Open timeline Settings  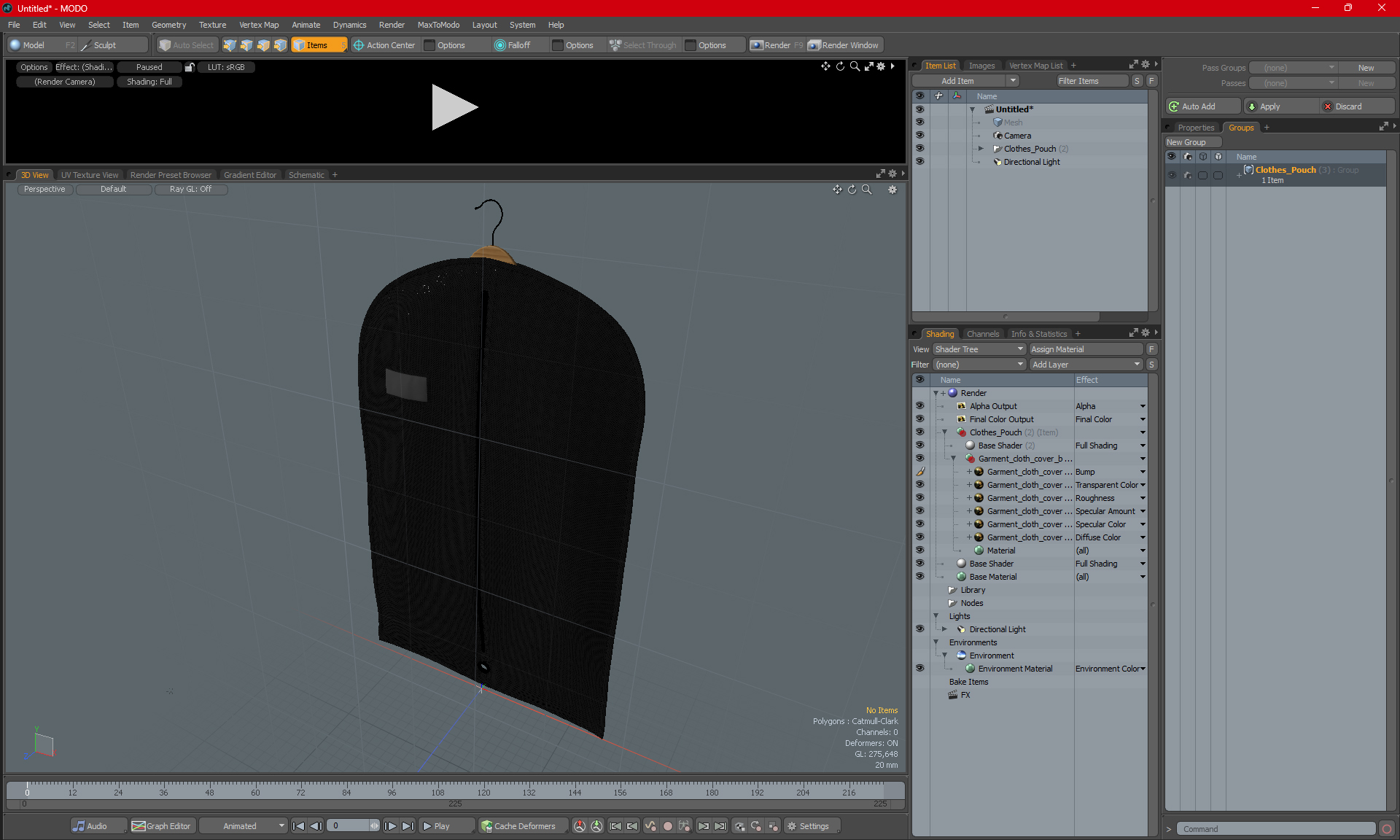coord(812,826)
